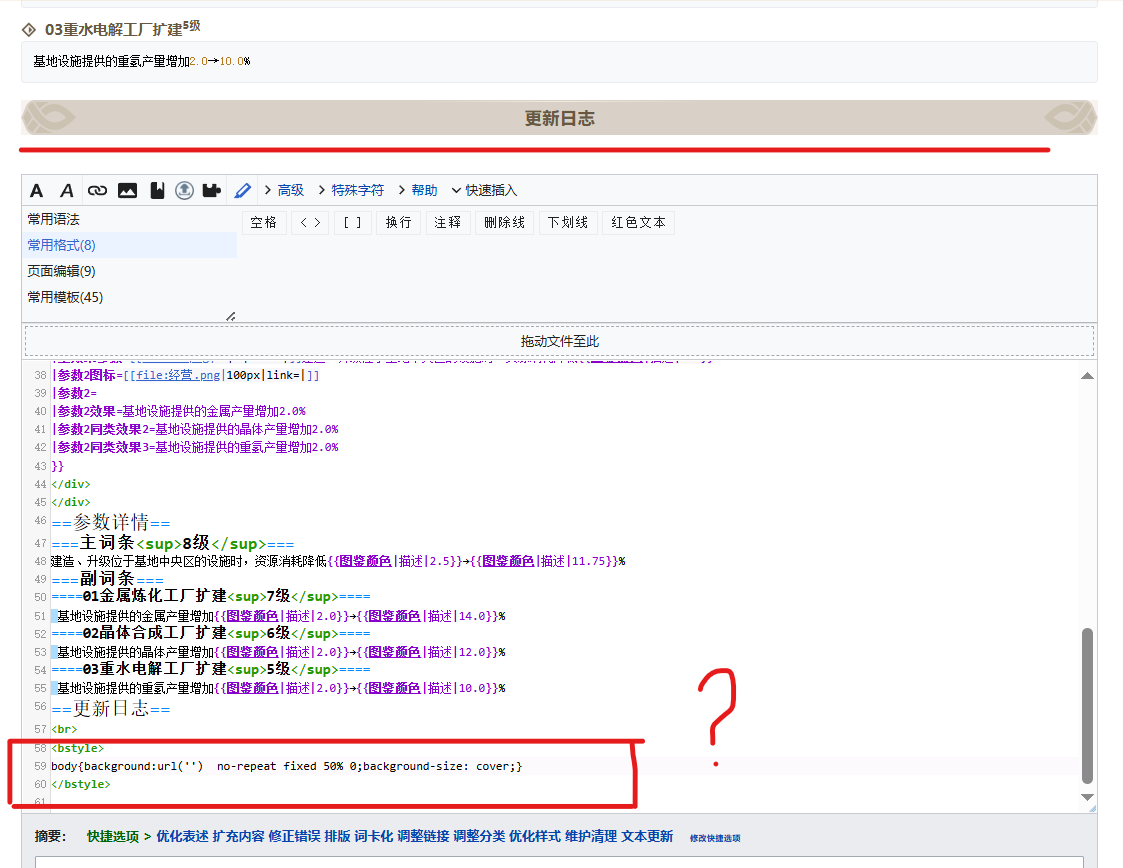Insert a 空格 from quick insert
The width and height of the screenshot is (1123, 868).
(x=264, y=223)
